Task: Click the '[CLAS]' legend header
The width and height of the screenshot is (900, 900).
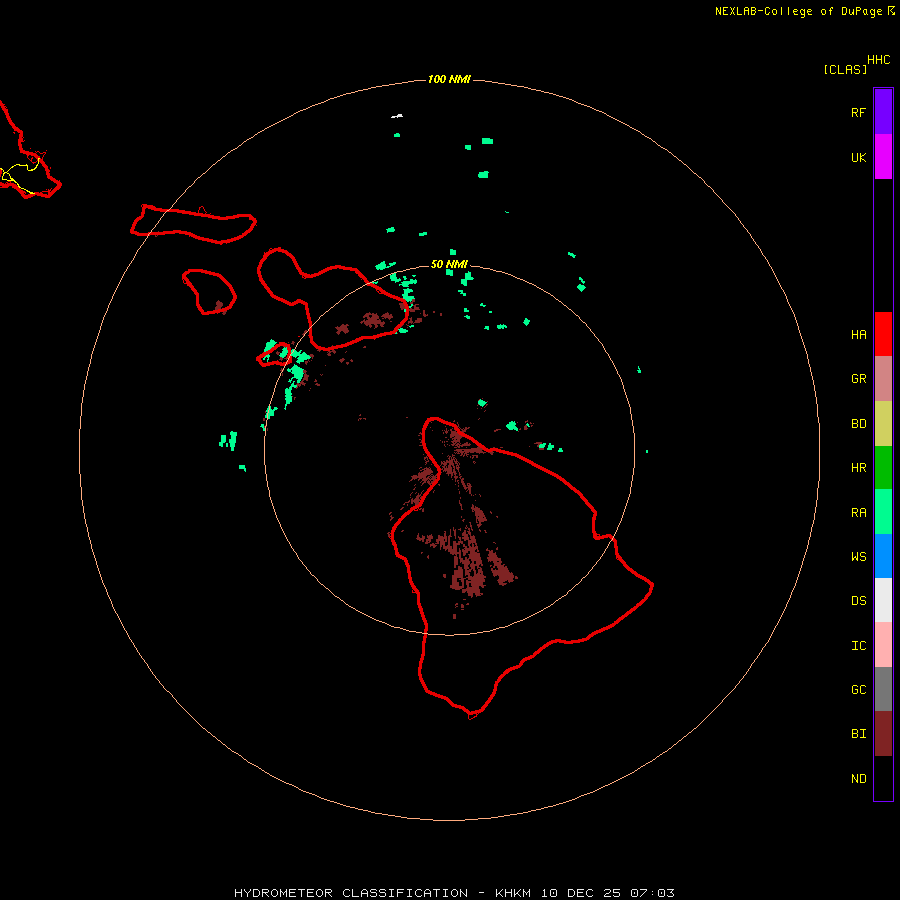Action: coord(845,69)
